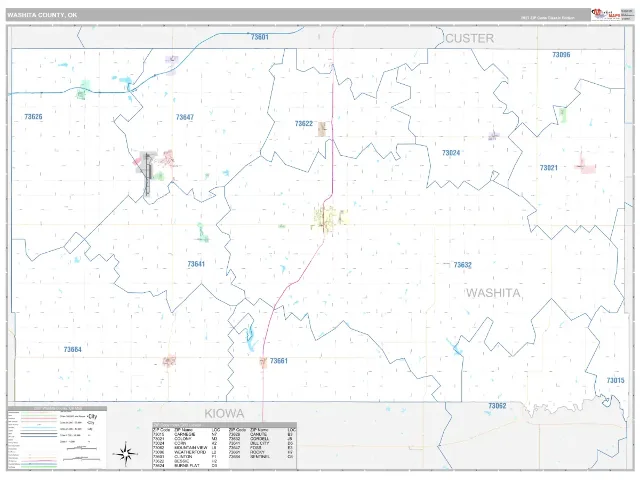Select ZIP code label 73015
The width and height of the screenshot is (640, 480).
[616, 380]
